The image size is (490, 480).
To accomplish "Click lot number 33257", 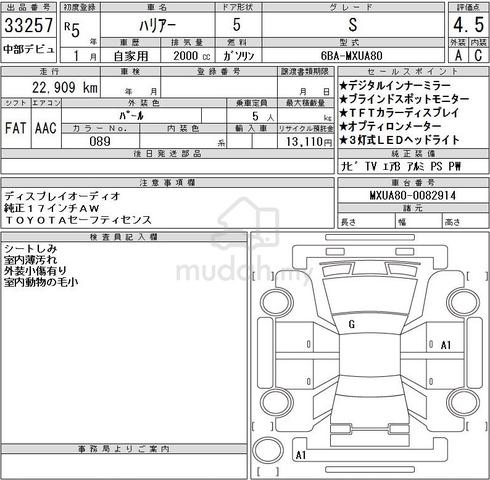I will click(29, 25).
